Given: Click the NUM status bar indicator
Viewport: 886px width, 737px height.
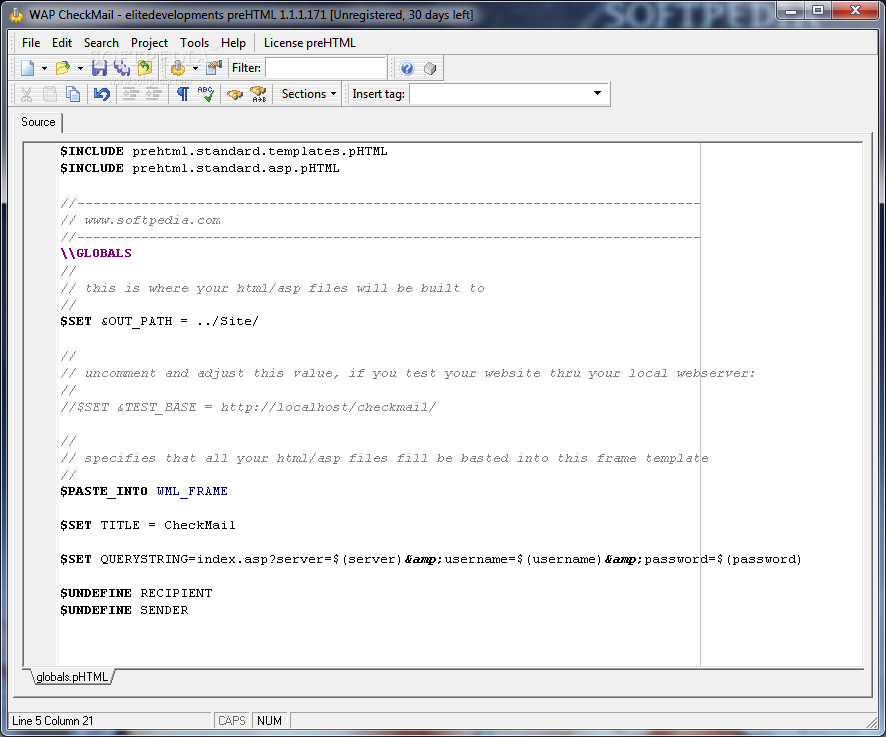Looking at the screenshot, I should pos(270,721).
